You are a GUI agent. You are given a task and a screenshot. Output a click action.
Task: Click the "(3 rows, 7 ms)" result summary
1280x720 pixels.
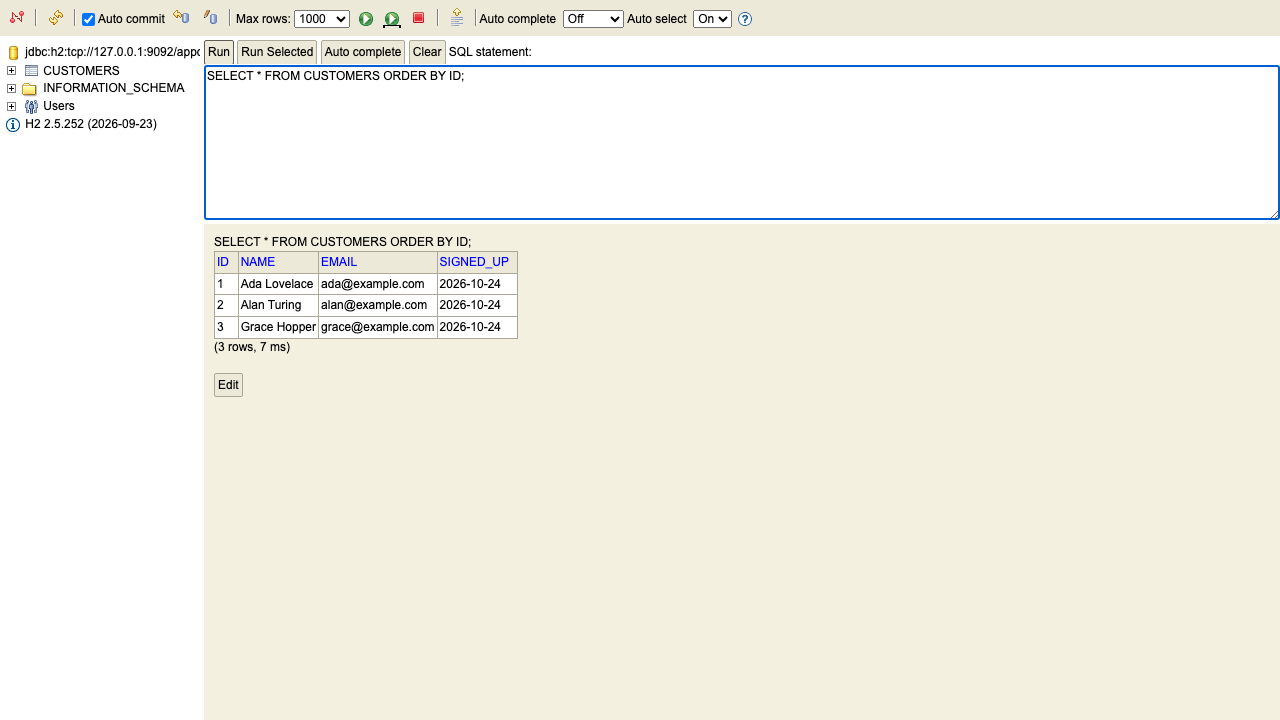[252, 347]
